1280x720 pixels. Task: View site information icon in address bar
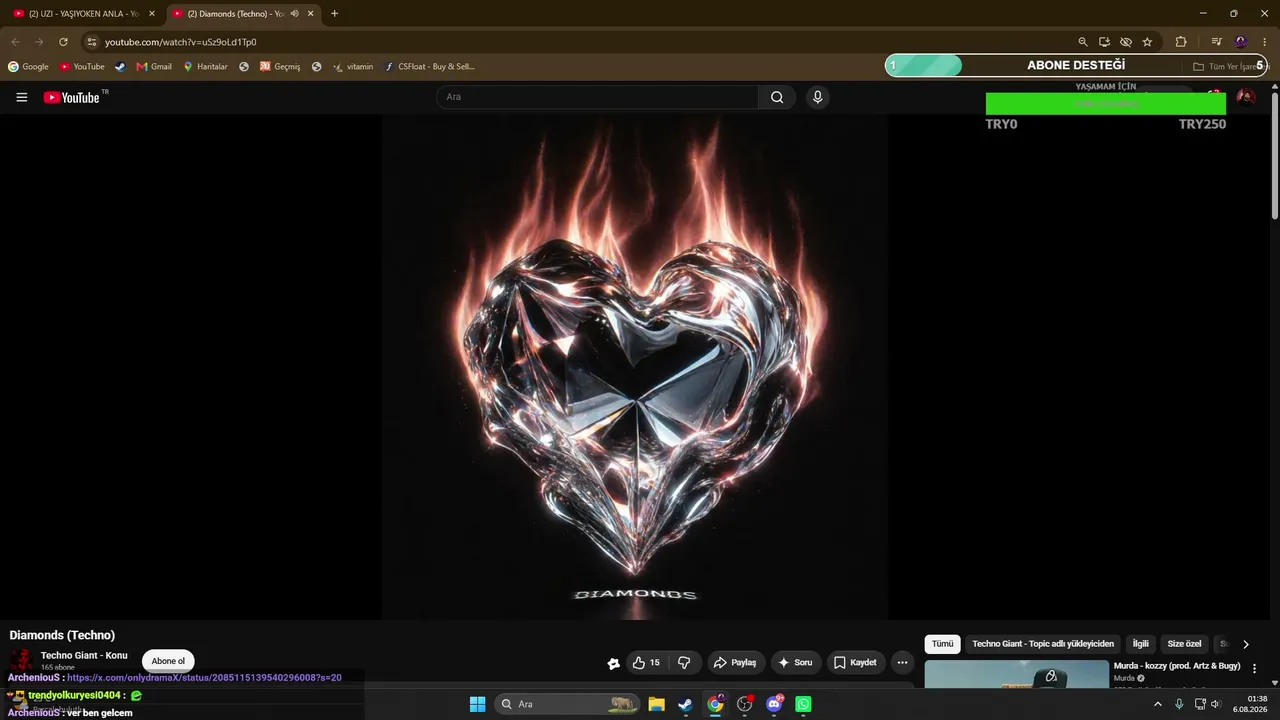91,42
